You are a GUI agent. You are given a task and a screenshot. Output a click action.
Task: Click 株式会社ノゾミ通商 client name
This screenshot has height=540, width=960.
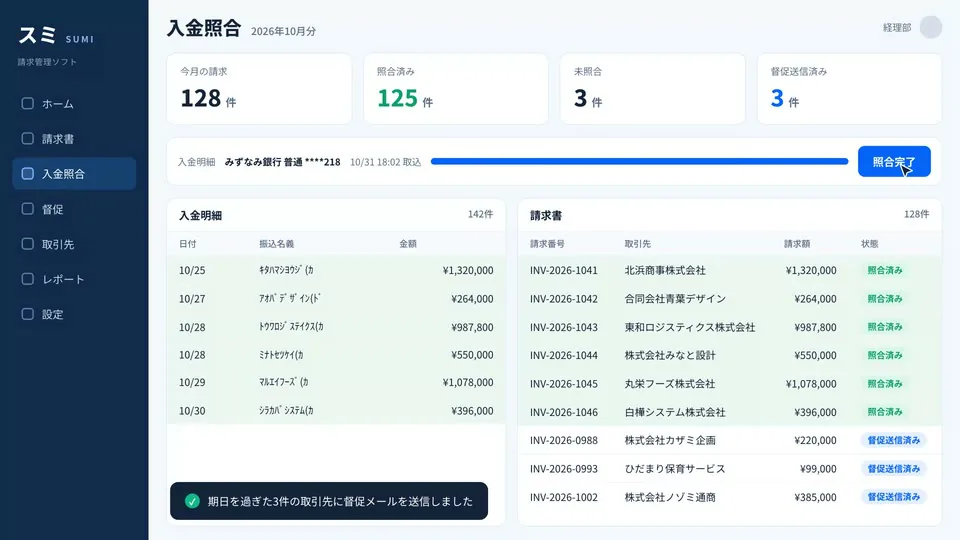click(x=670, y=497)
